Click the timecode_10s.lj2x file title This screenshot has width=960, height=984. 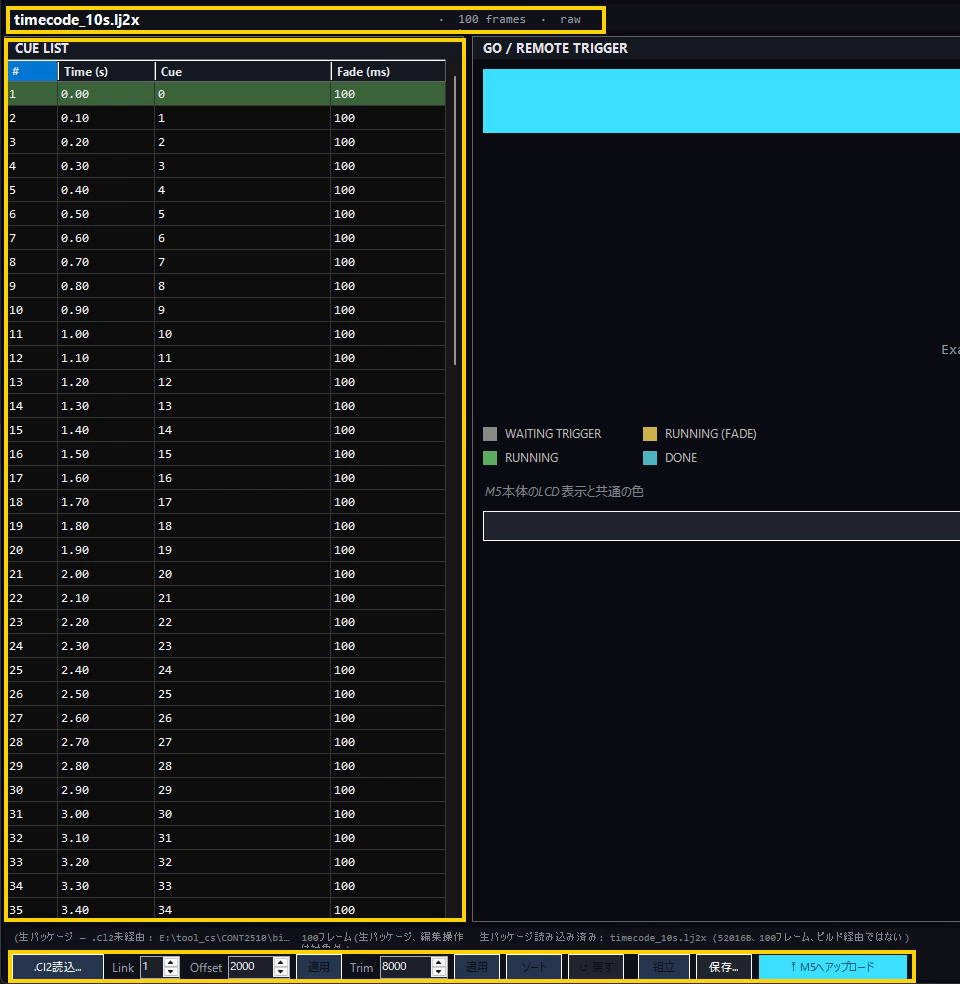pyautogui.click(x=77, y=20)
